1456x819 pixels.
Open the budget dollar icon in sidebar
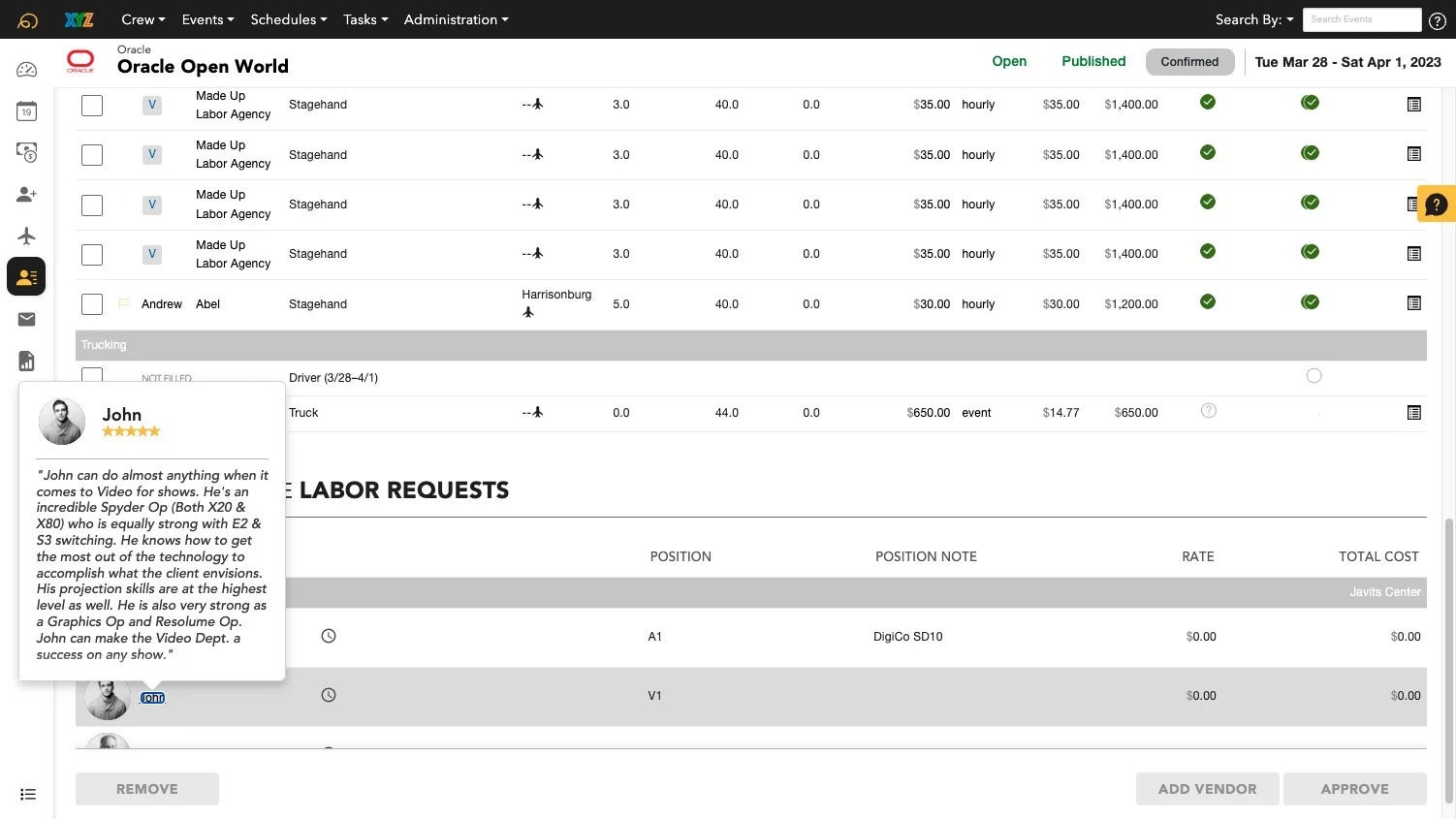pyautogui.click(x=27, y=152)
